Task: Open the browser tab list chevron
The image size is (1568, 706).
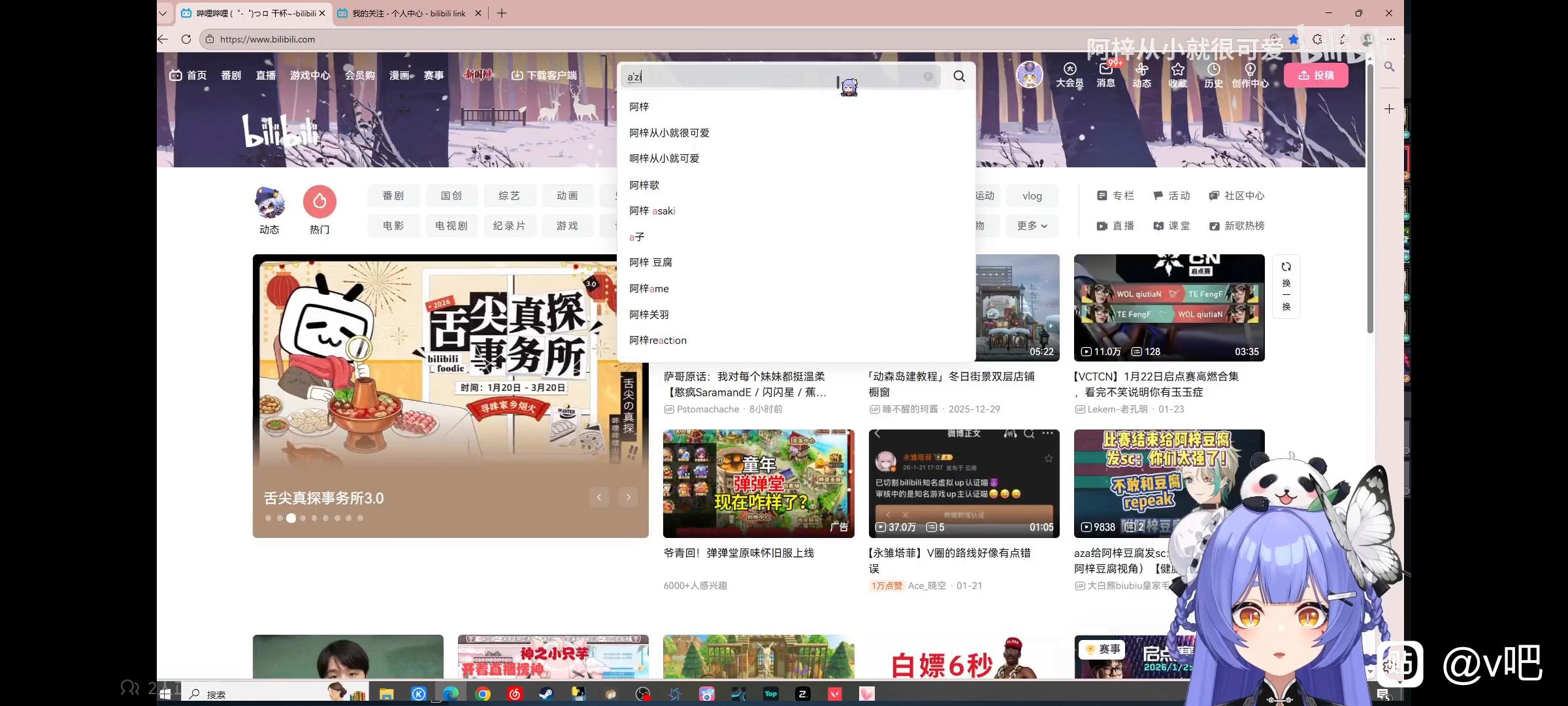Action: pos(163,13)
